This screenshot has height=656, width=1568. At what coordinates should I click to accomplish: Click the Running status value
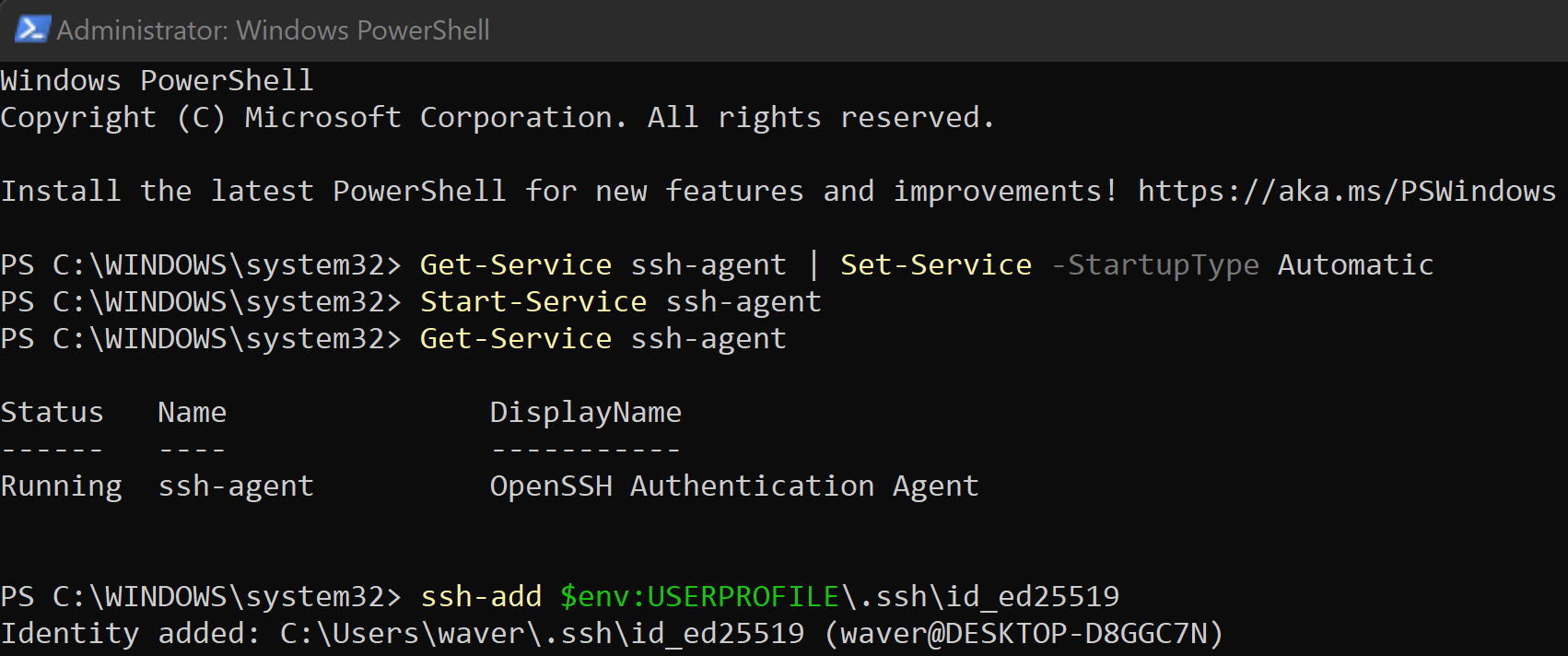pyautogui.click(x=61, y=486)
